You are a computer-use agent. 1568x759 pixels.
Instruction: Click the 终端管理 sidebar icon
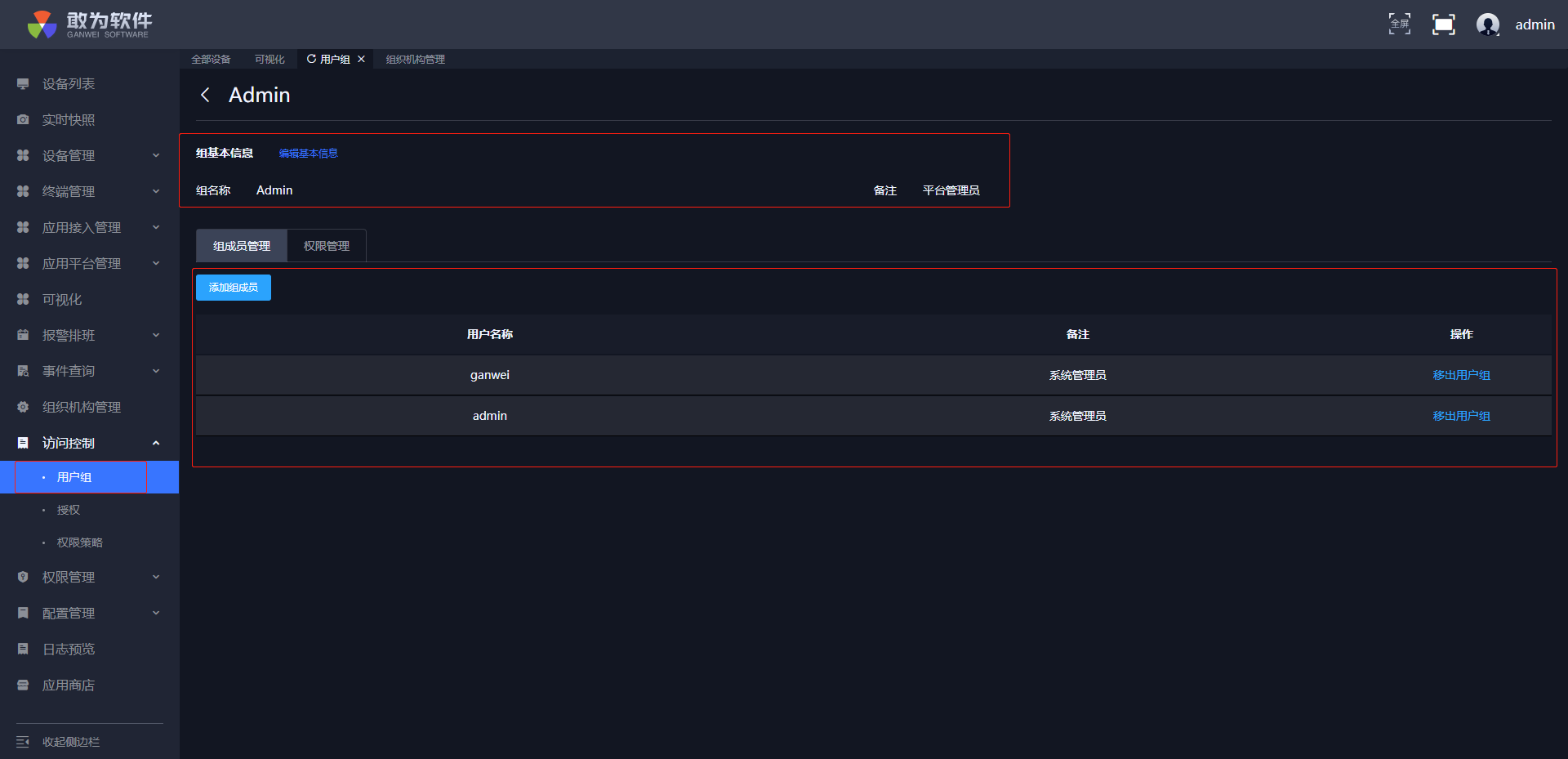[23, 192]
